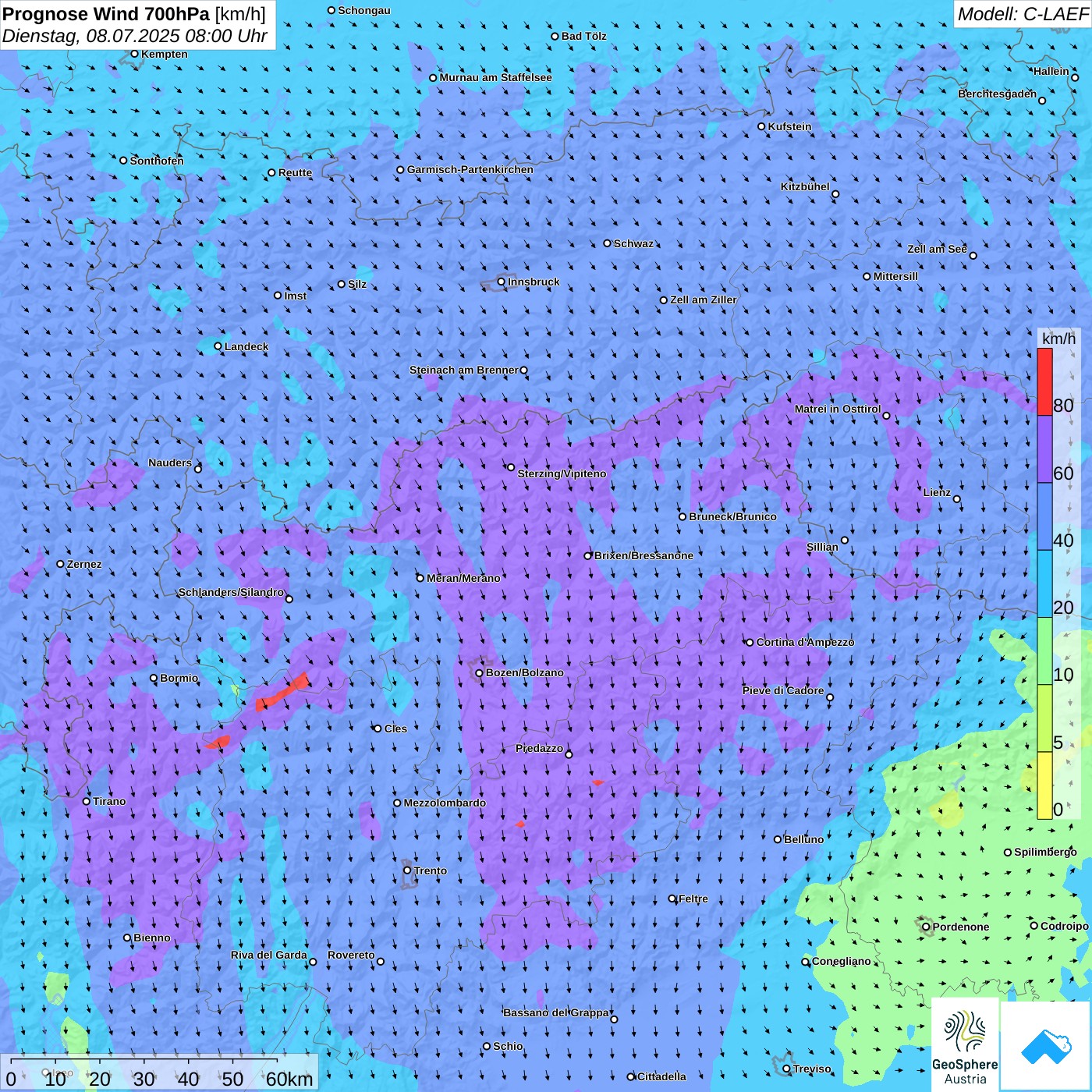Click the date 'Dienstag, 08.07.2025 08:00 Uhr'
Screen dimensions: 1092x1092
tap(135, 36)
